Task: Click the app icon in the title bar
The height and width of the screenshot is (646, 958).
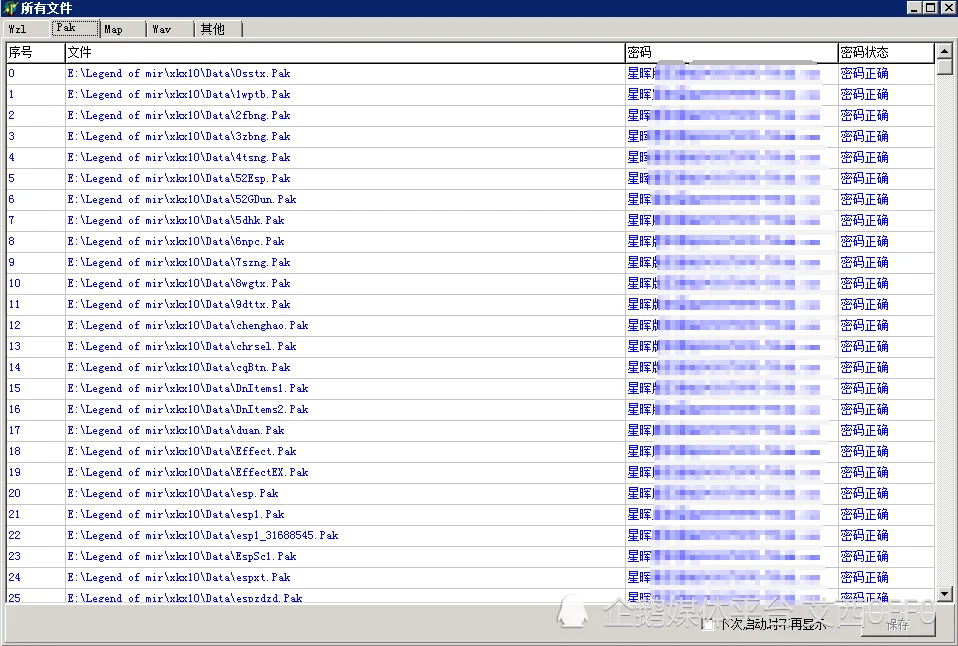Action: click(x=10, y=8)
